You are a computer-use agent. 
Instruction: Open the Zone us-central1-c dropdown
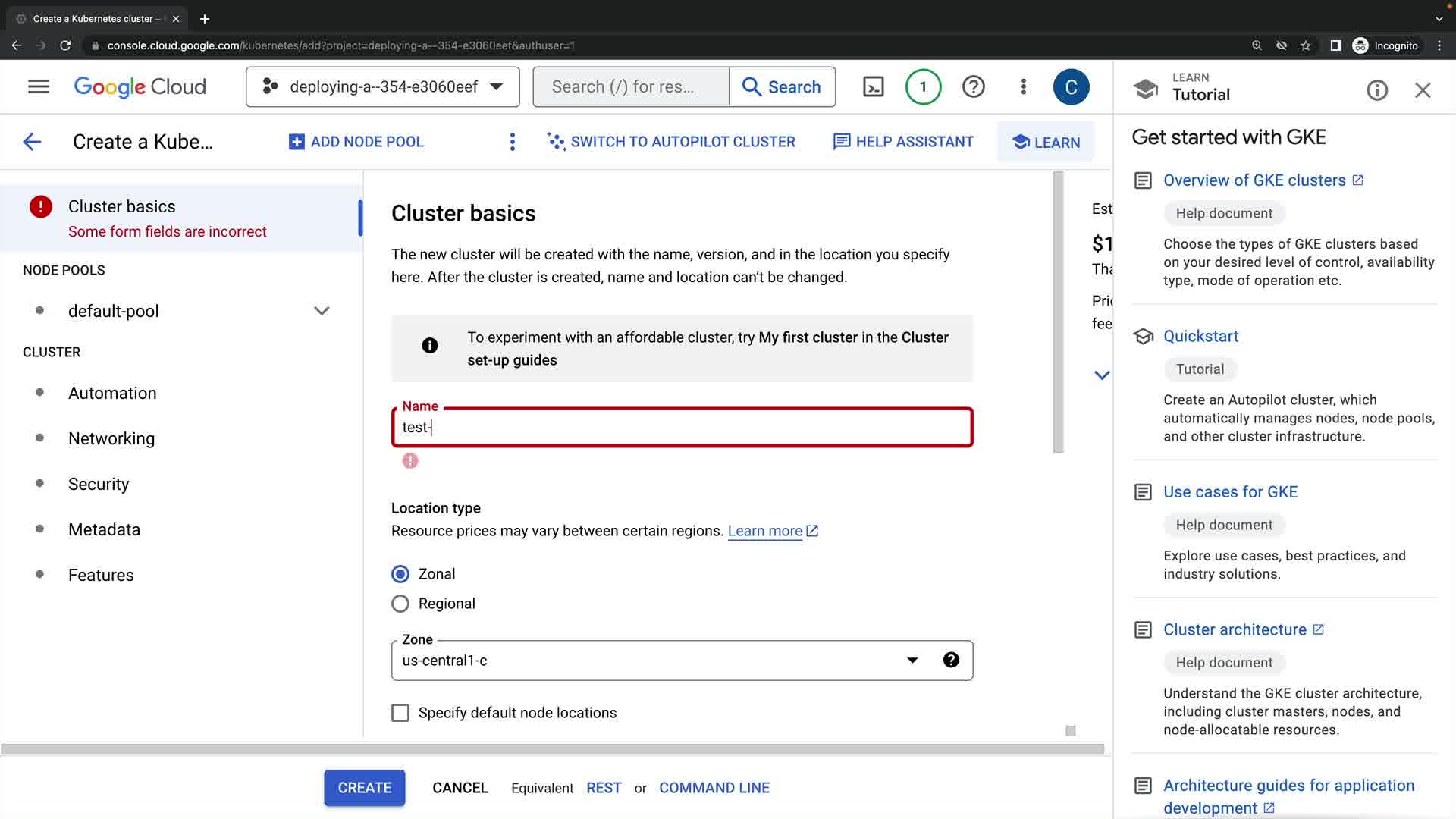tap(652, 661)
